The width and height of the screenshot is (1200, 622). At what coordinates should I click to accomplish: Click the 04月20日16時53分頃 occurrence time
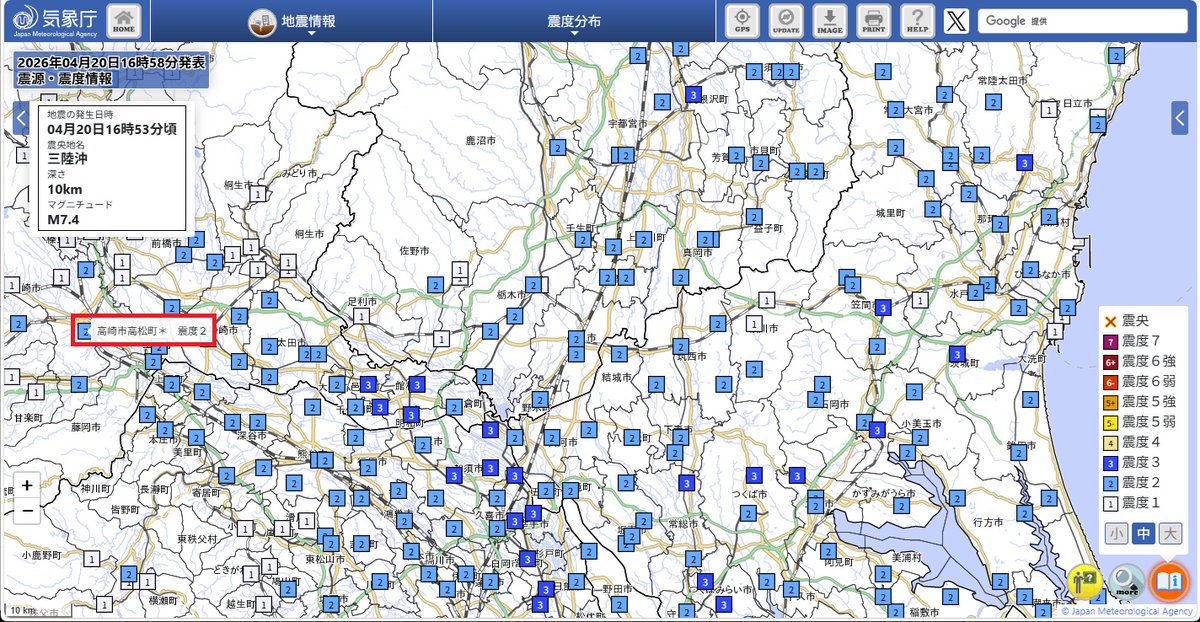(111, 129)
